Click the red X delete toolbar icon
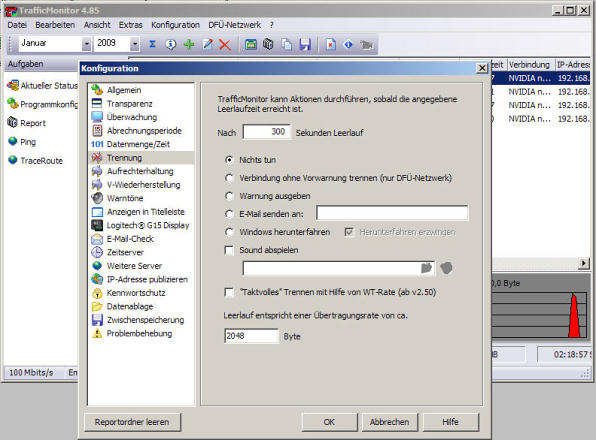 (225, 44)
